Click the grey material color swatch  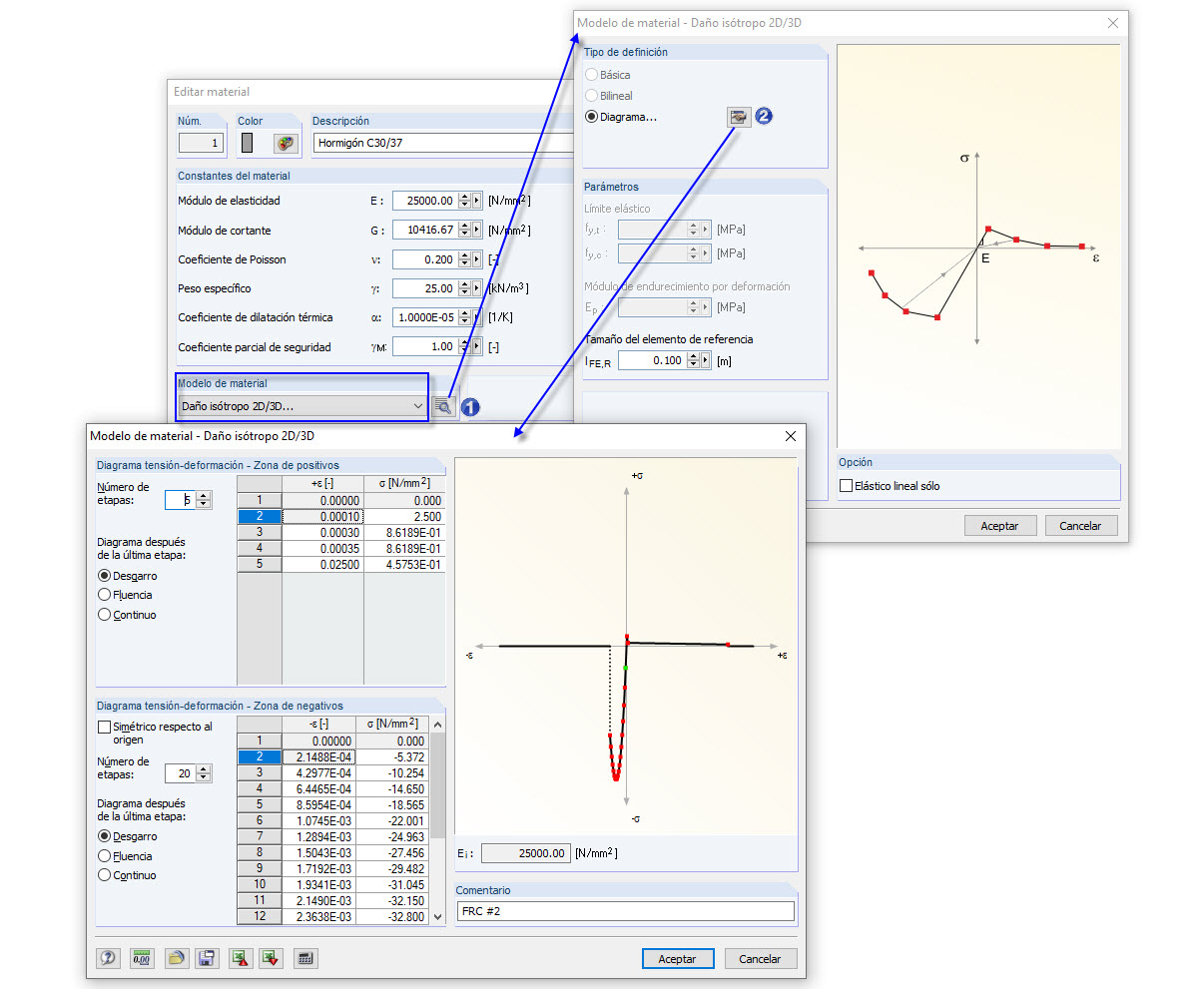(247, 143)
